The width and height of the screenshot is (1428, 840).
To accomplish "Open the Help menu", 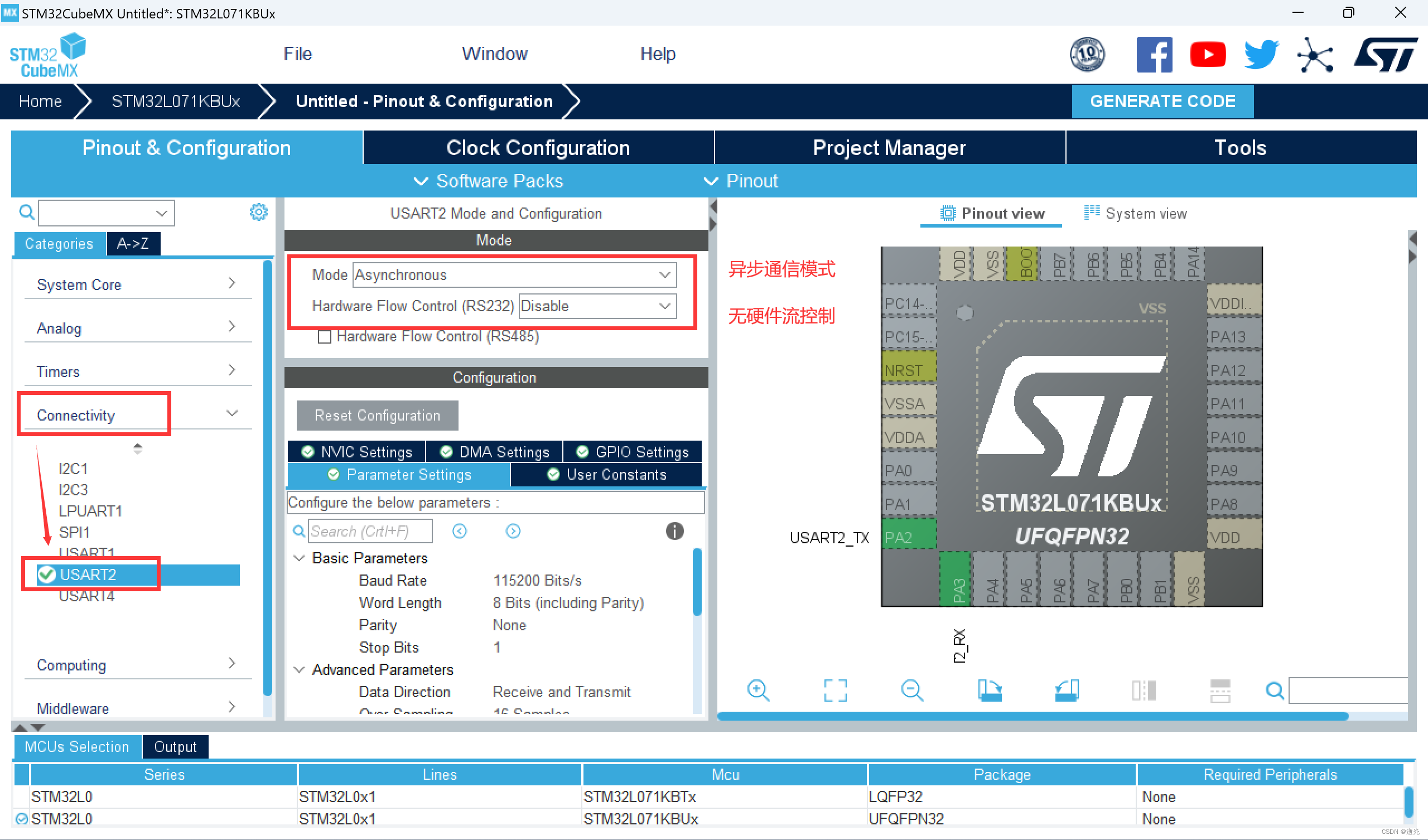I will [x=657, y=54].
